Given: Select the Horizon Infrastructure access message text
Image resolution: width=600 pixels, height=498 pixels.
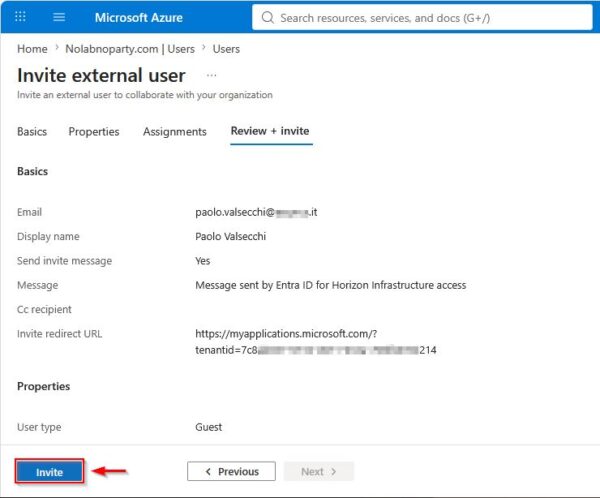Looking at the screenshot, I should 331,285.
